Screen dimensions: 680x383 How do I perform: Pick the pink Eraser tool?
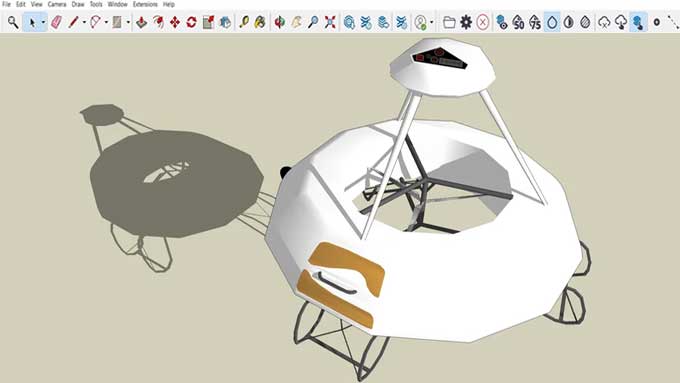point(56,22)
